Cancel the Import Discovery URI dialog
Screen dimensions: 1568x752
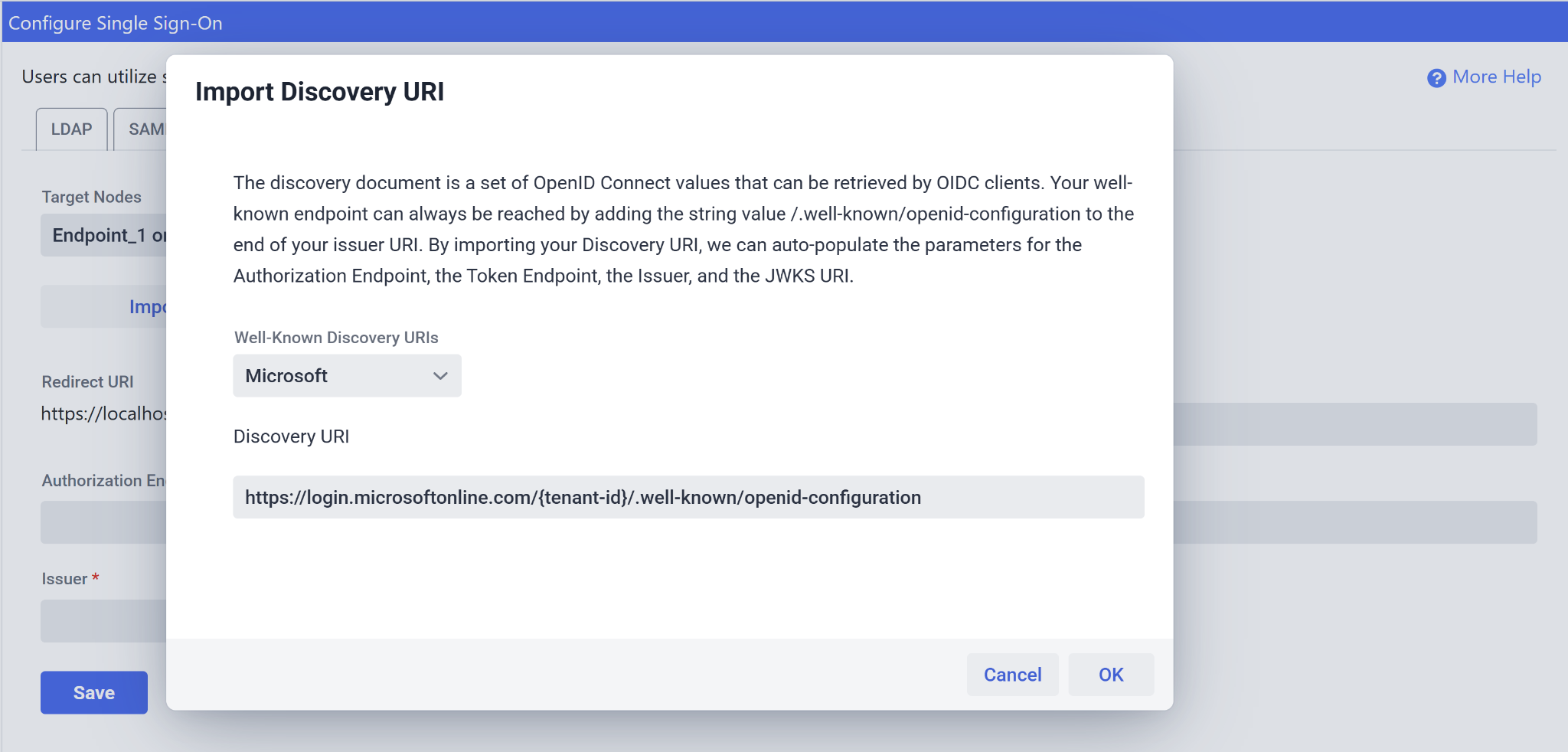(x=1012, y=675)
